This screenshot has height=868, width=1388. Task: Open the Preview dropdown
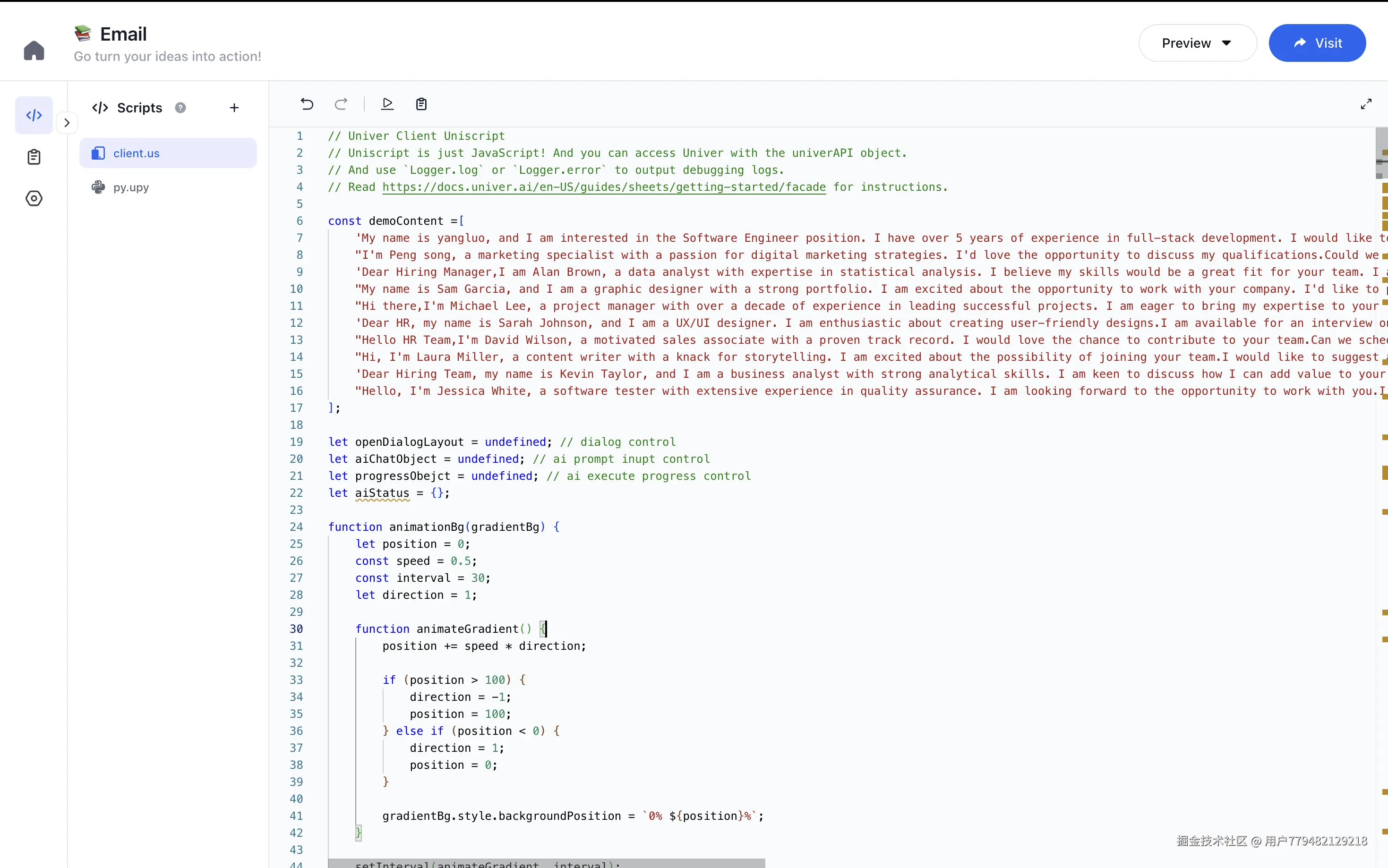(x=1197, y=43)
